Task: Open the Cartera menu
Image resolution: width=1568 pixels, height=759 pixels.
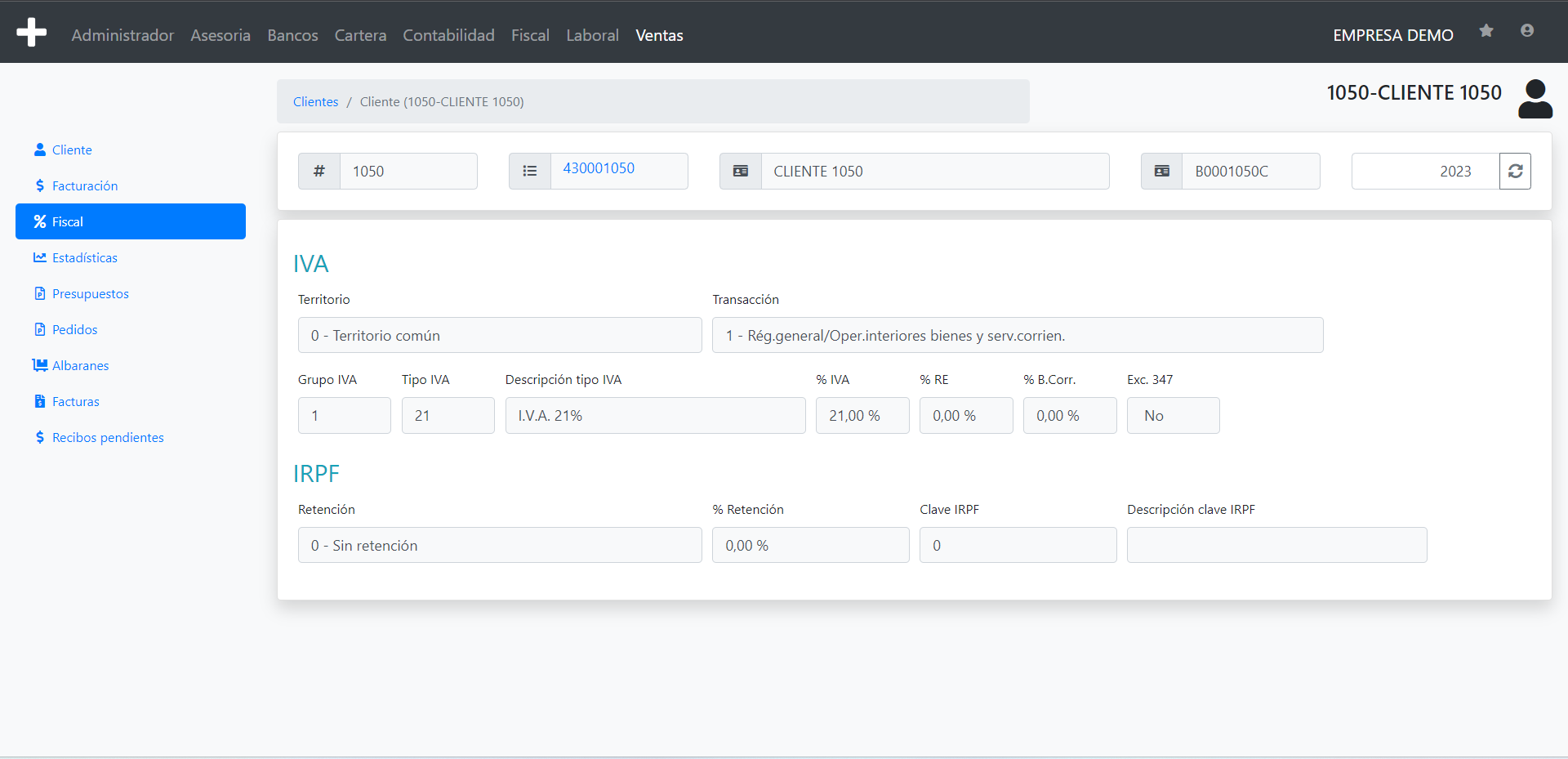Action: [360, 35]
